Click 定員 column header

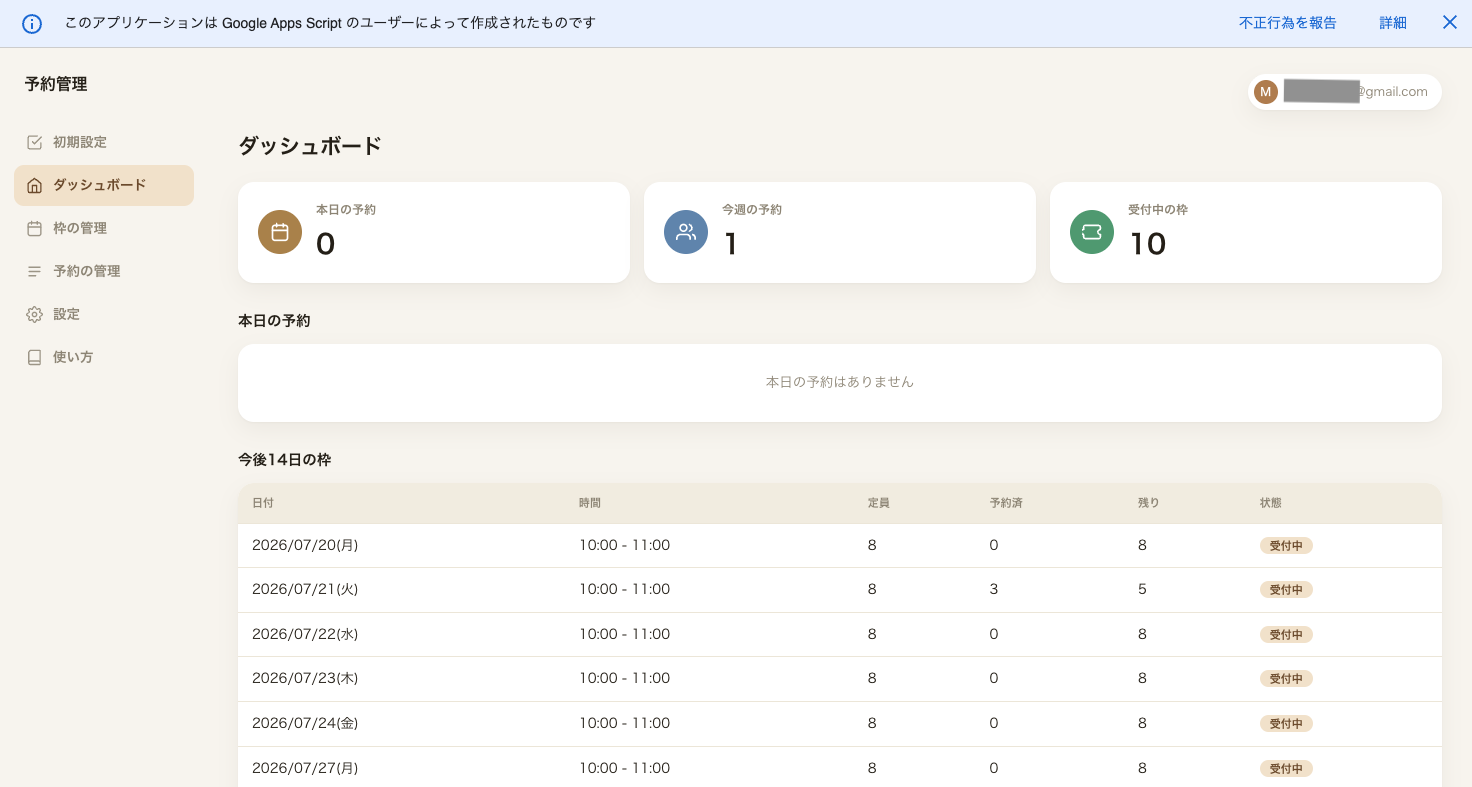click(879, 503)
